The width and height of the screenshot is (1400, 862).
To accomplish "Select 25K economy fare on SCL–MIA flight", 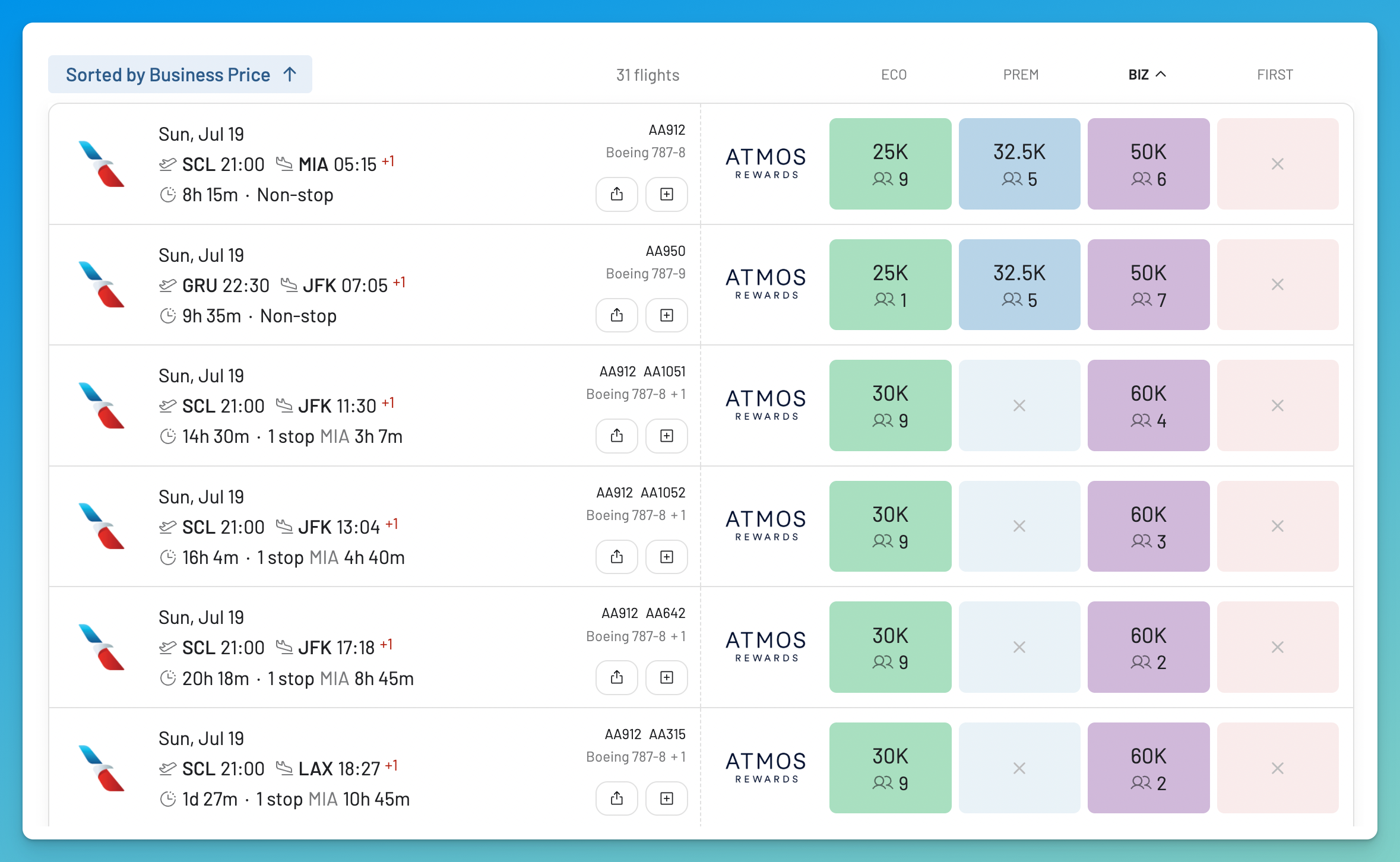I will click(x=890, y=164).
